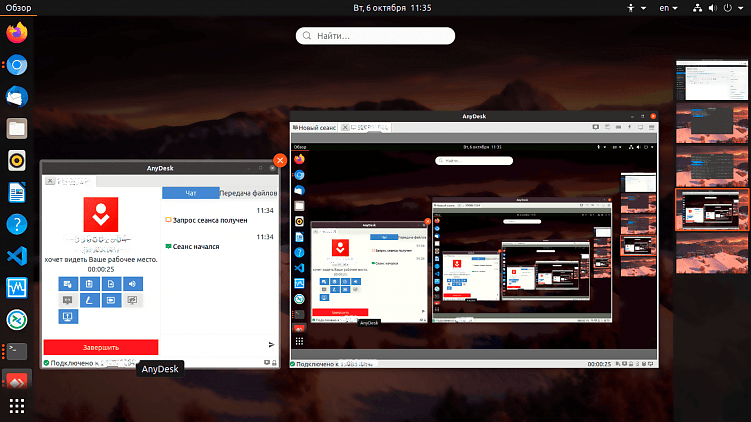The height and width of the screenshot is (422, 751).
Task: Click 'Подключено к' status in small AnyDesk window
Action: point(72,363)
